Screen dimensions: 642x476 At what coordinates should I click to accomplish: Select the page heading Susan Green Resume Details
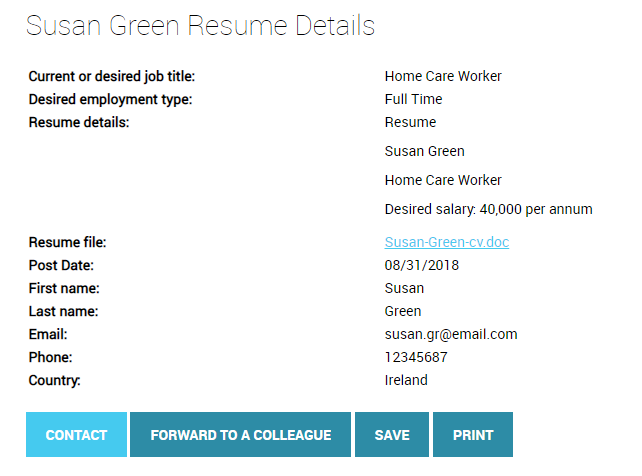pos(200,25)
